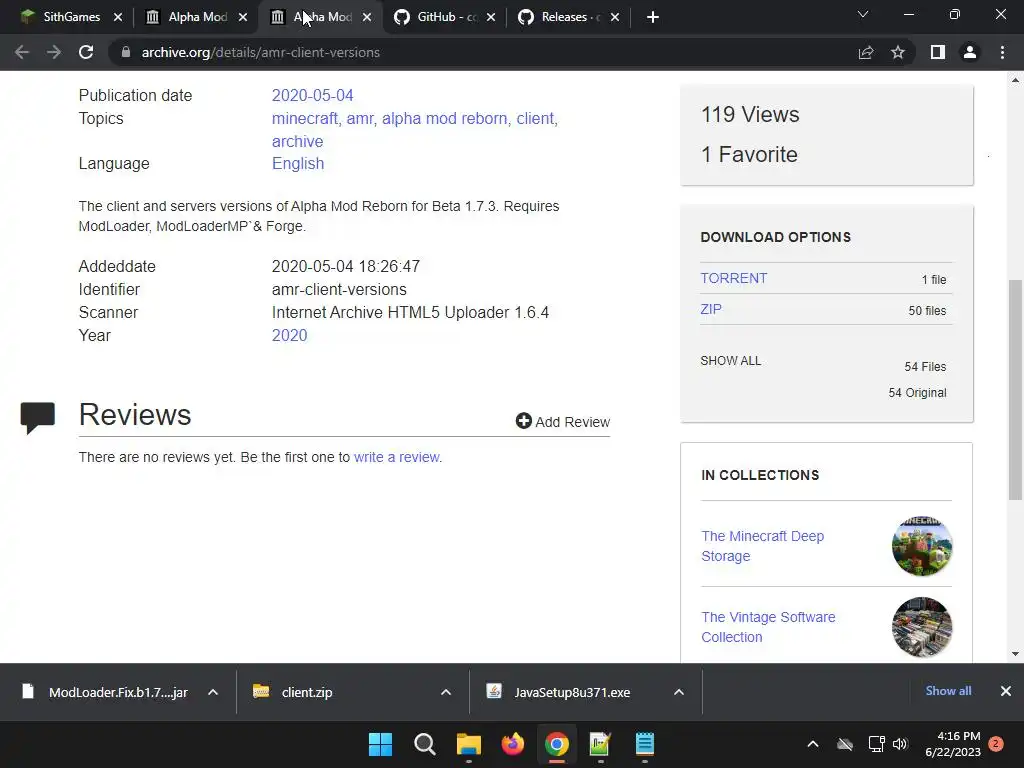This screenshot has width=1024, height=768.
Task: Open the English language link
Action: [x=298, y=163]
